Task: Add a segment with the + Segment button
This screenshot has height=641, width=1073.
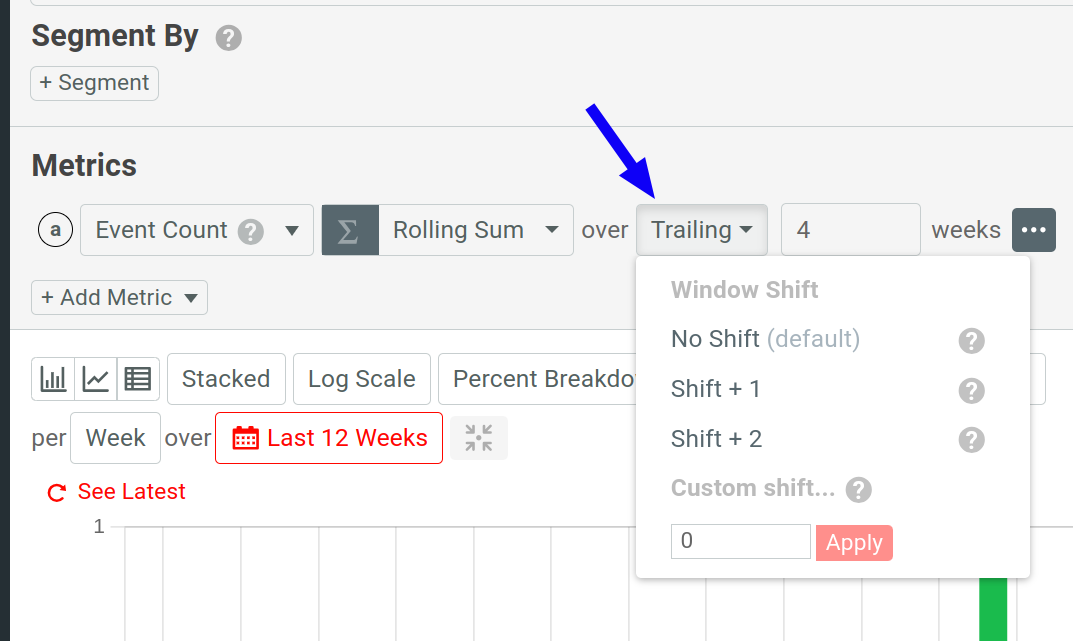Action: point(94,83)
